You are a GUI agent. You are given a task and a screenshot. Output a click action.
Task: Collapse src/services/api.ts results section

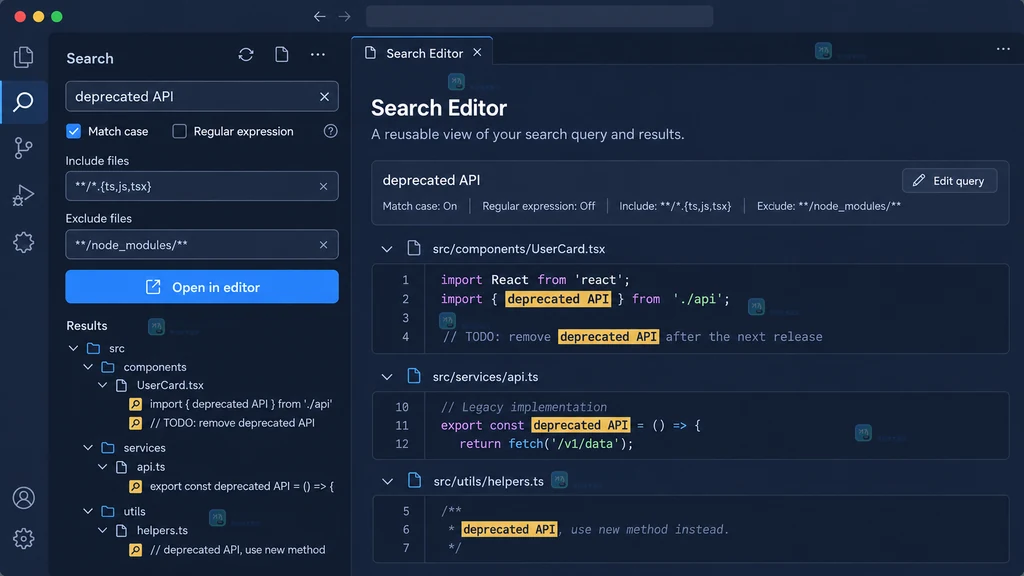coord(387,377)
